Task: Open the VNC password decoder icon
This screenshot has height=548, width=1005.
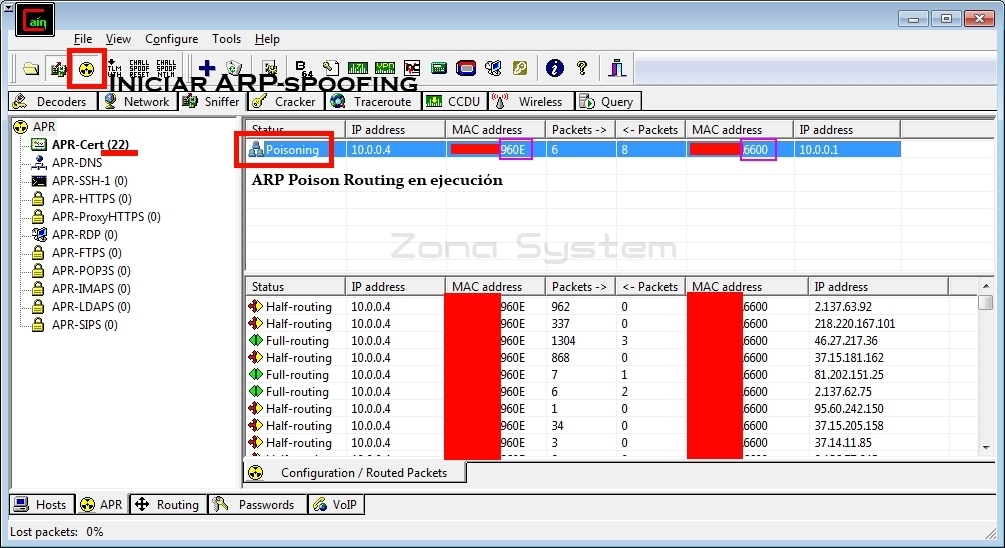Action: (x=411, y=67)
